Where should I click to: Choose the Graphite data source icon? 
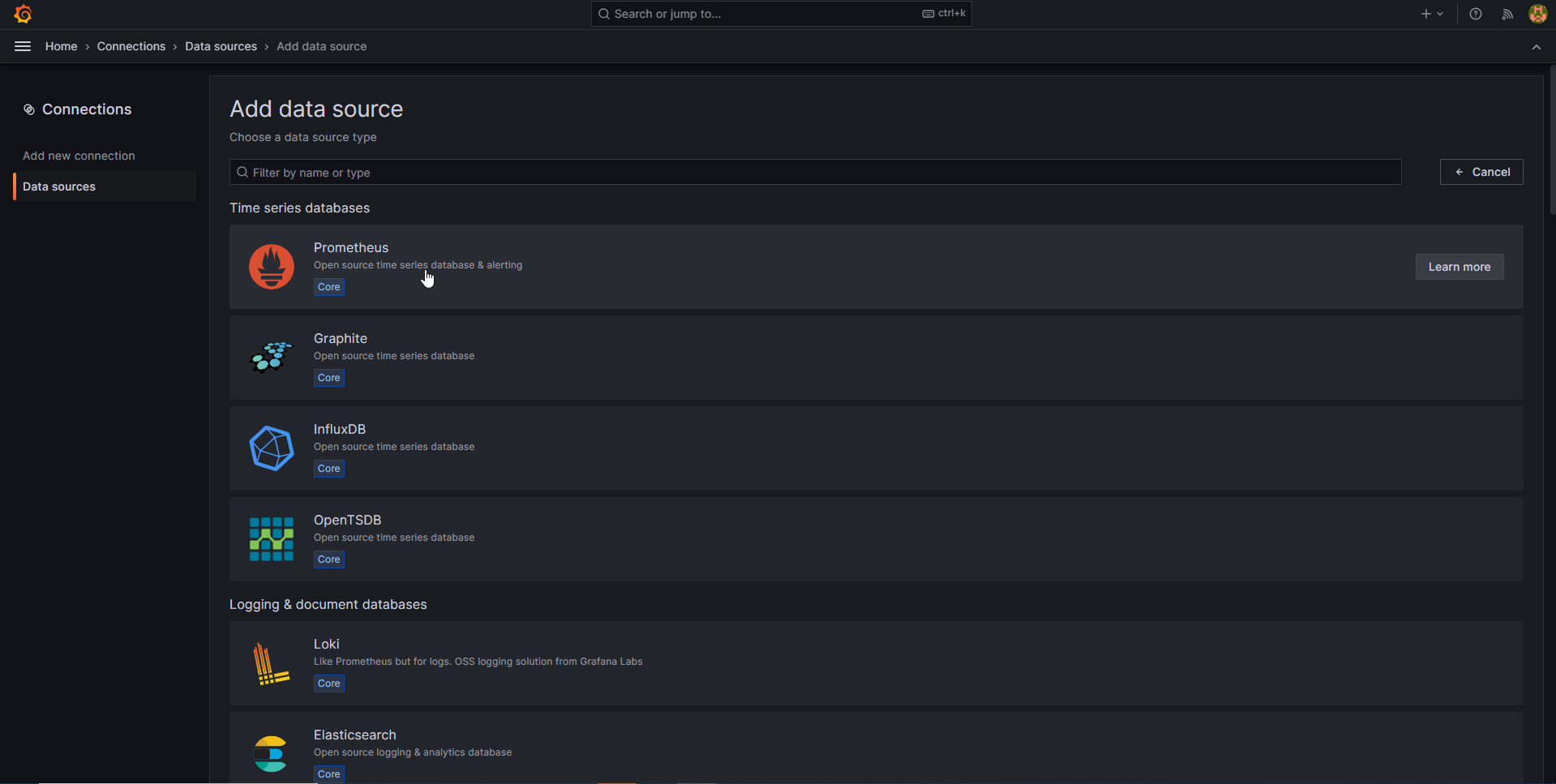272,358
